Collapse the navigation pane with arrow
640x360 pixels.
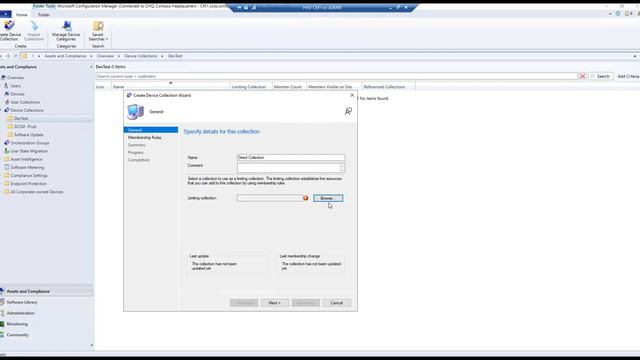tap(91, 67)
